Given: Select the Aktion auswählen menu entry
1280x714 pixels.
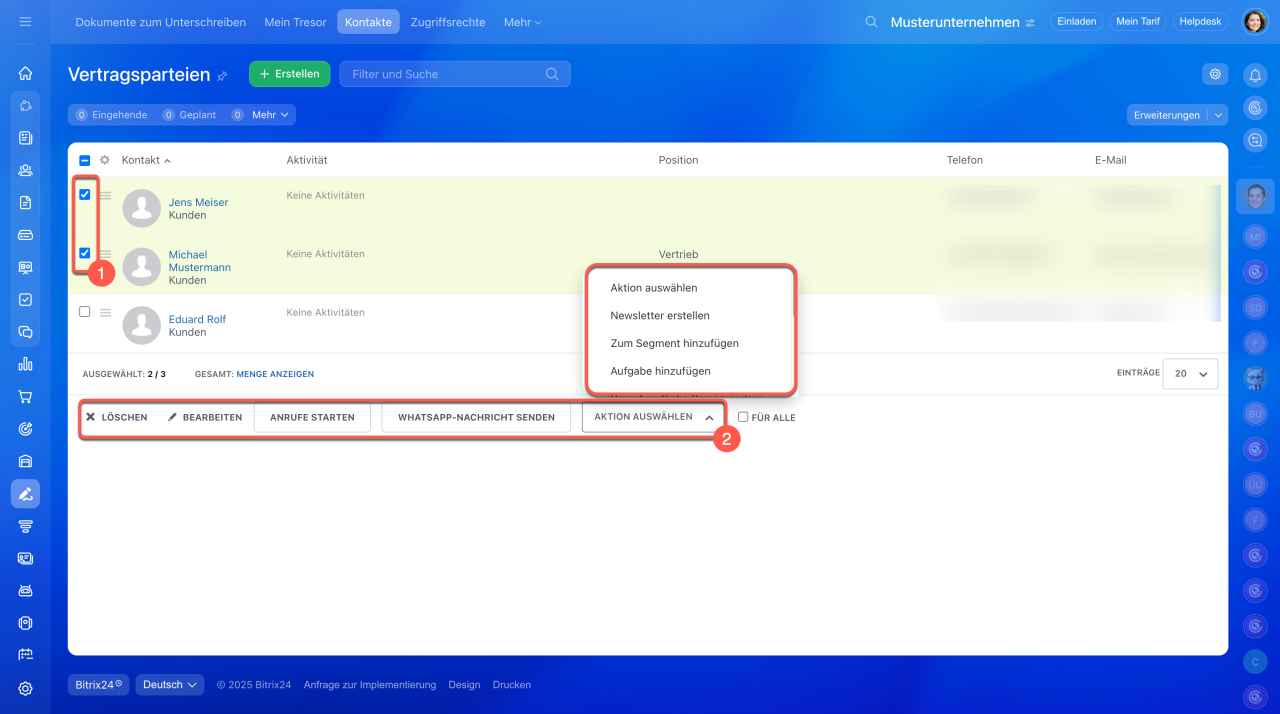Looking at the screenshot, I should click(654, 288).
